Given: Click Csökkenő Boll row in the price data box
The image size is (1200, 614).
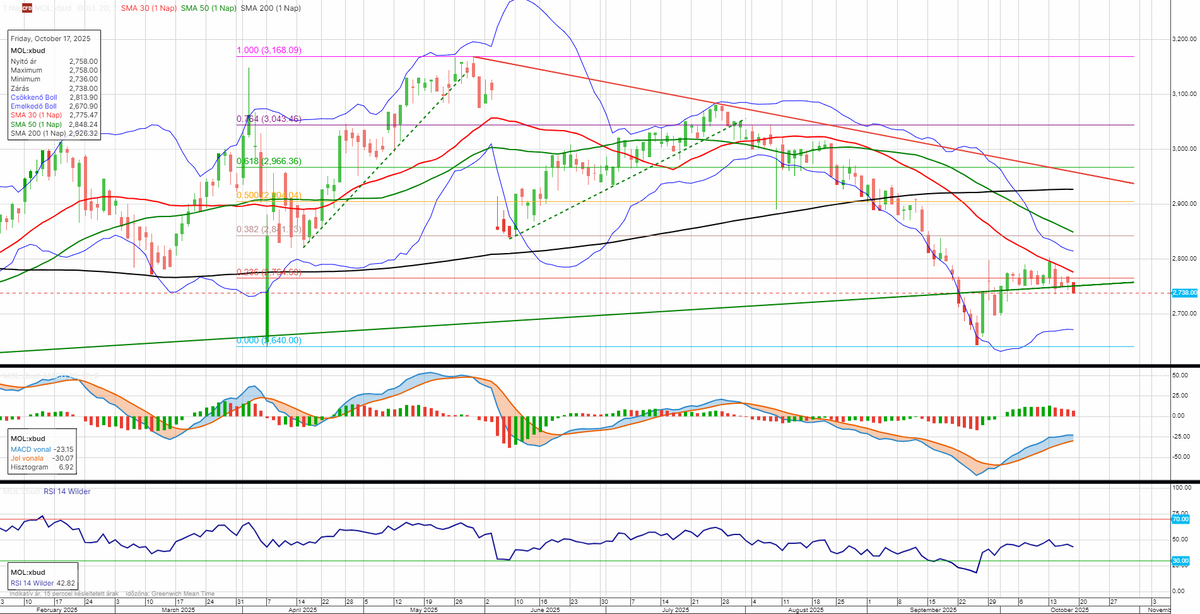Looking at the screenshot, I should tap(36, 97).
